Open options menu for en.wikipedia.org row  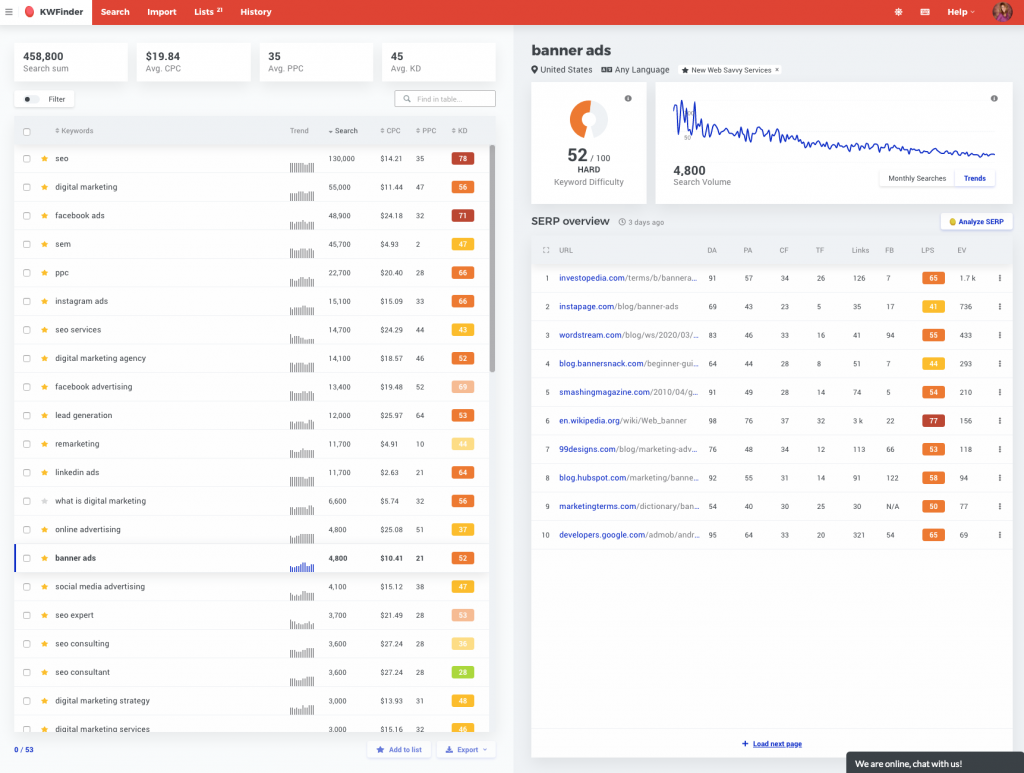[999, 421]
